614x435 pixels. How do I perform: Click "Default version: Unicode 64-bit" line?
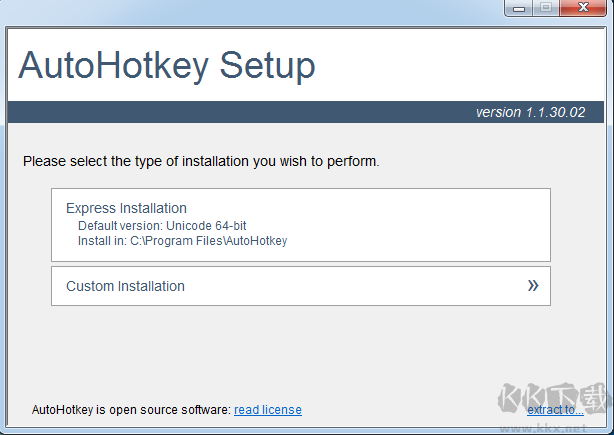(x=162, y=226)
